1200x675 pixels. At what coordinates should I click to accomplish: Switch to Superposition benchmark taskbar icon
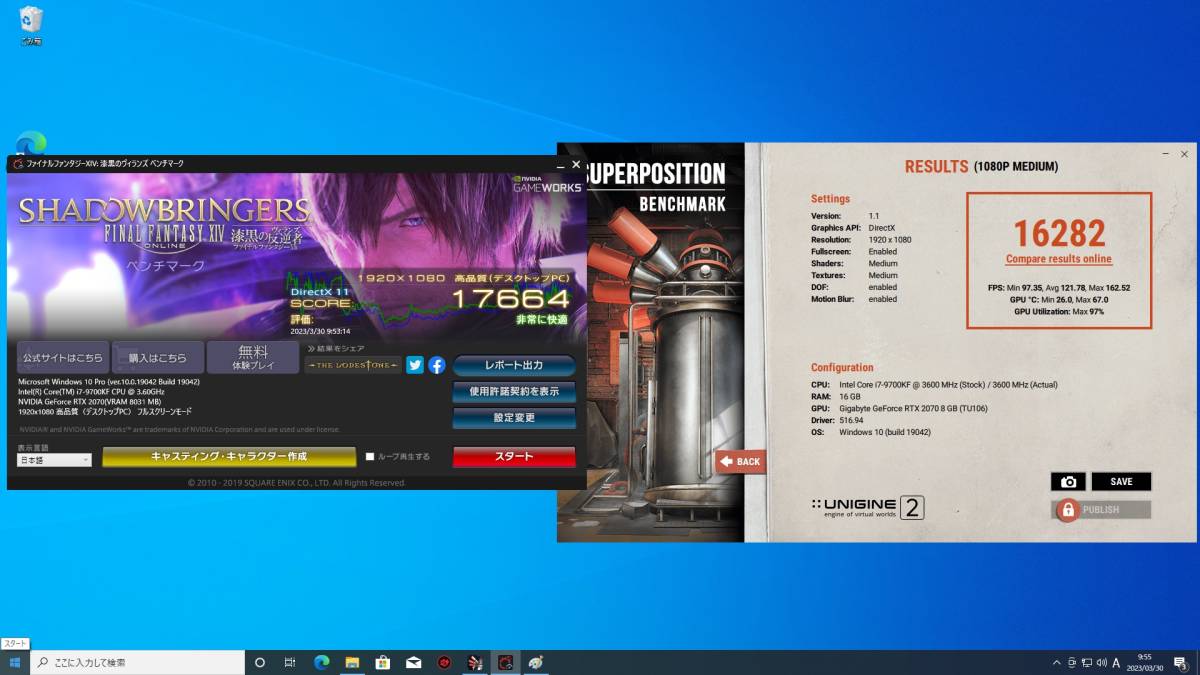[475, 662]
